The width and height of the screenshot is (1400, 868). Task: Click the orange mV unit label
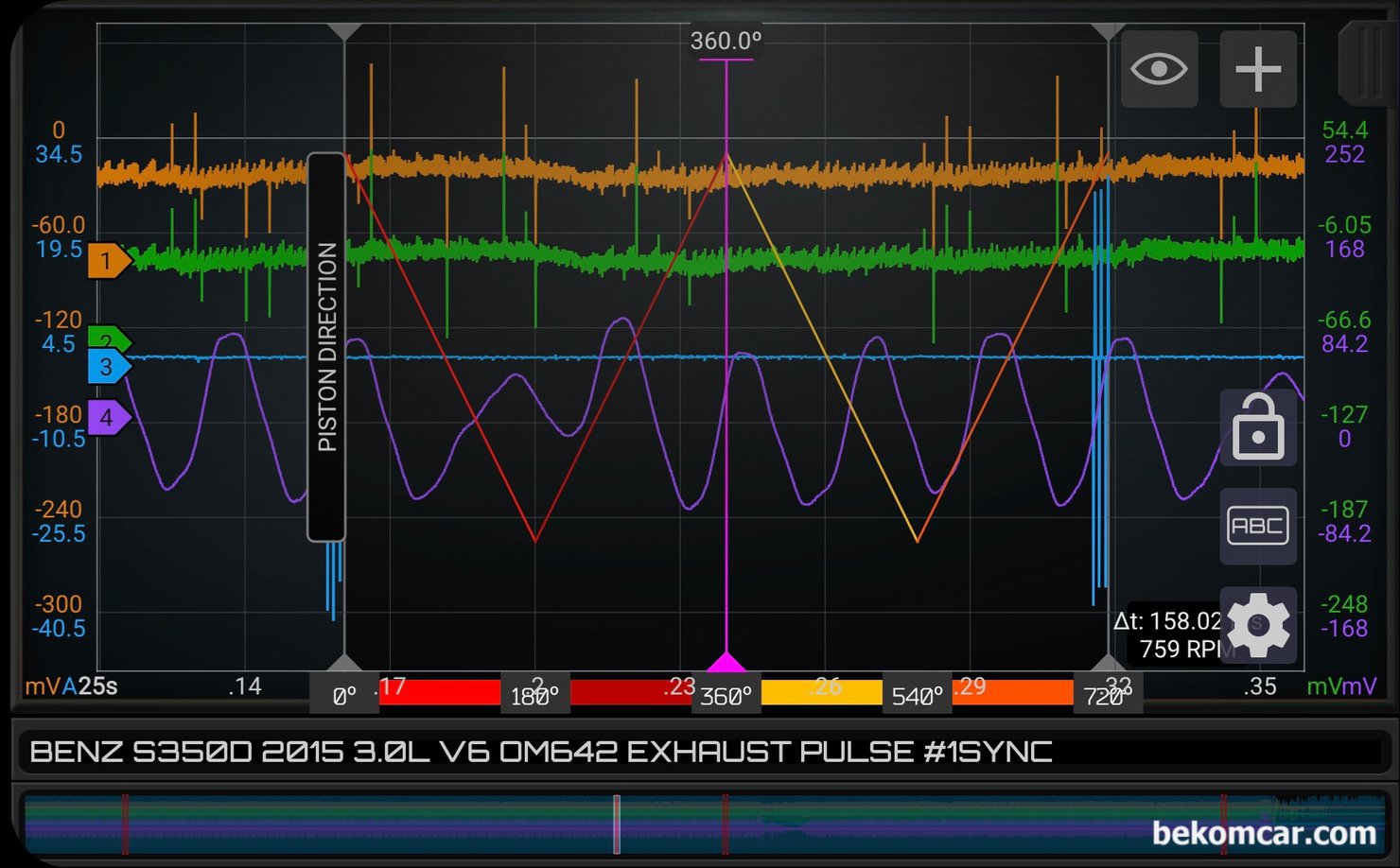[43, 686]
